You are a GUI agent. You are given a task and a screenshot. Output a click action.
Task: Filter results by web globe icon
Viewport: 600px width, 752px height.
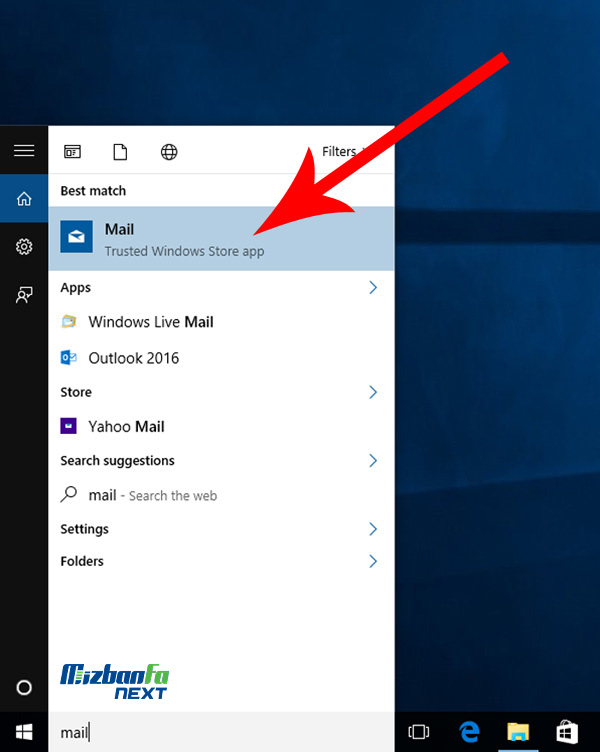tap(169, 152)
